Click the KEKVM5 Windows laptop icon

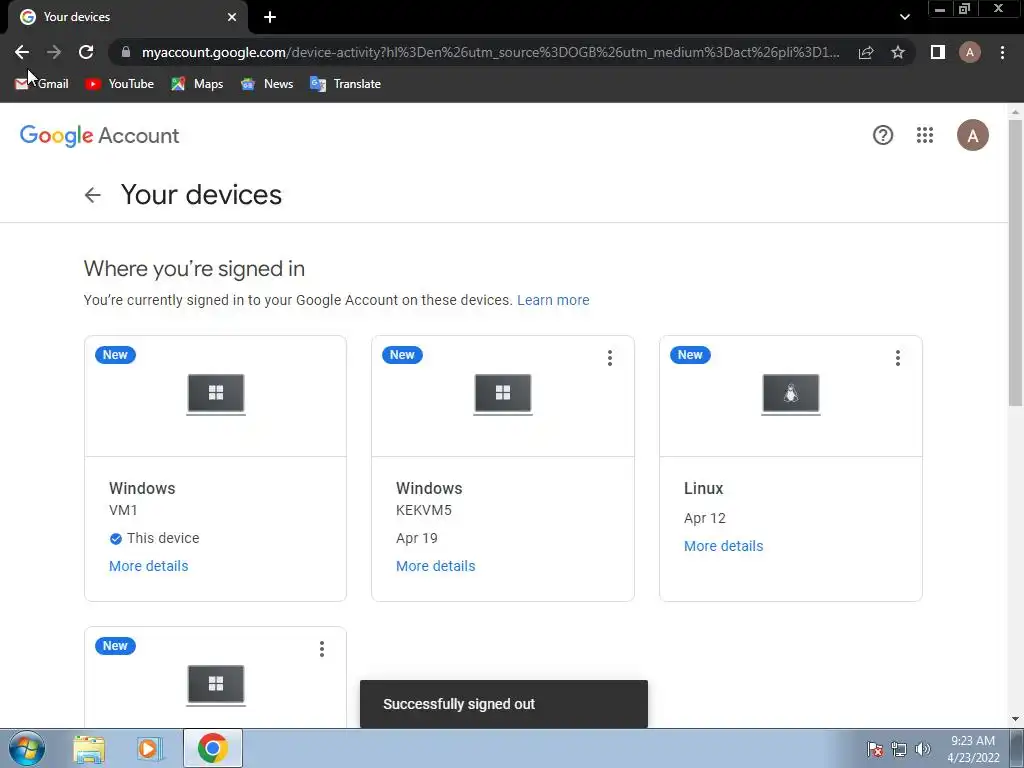point(503,394)
